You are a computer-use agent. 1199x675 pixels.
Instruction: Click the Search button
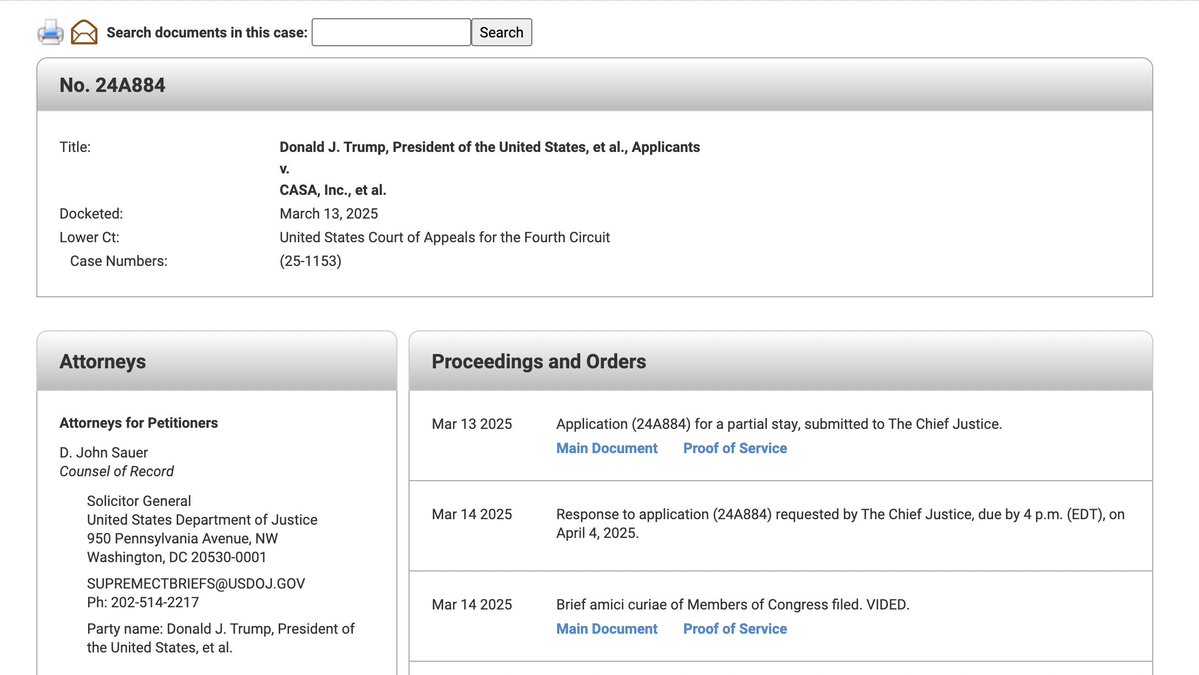502,32
